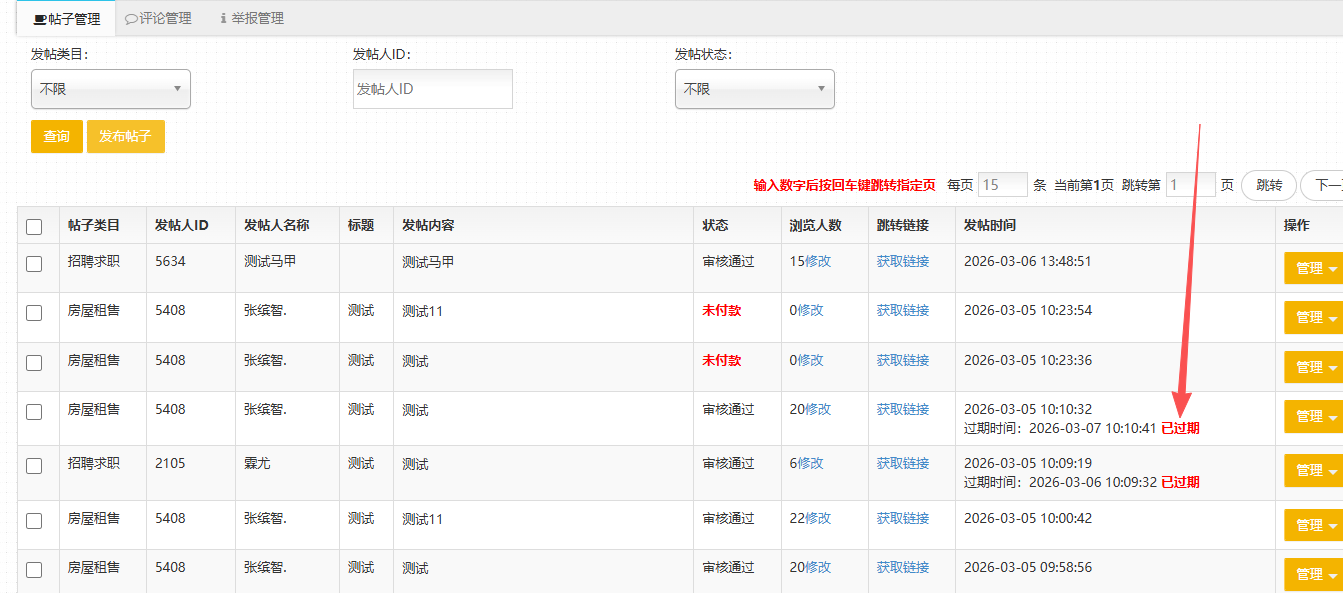This screenshot has width=1343, height=593.
Task: Tick the checkbox for 霖尤 row
Action: (34, 465)
